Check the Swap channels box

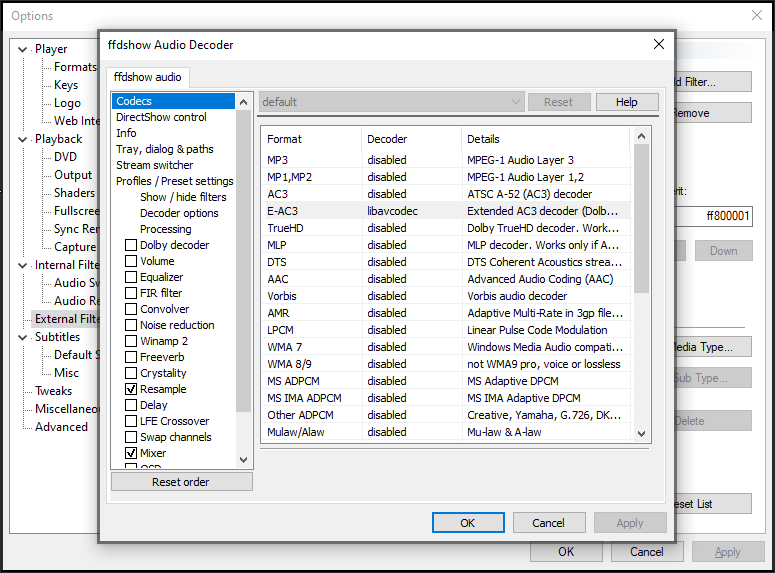tap(131, 437)
